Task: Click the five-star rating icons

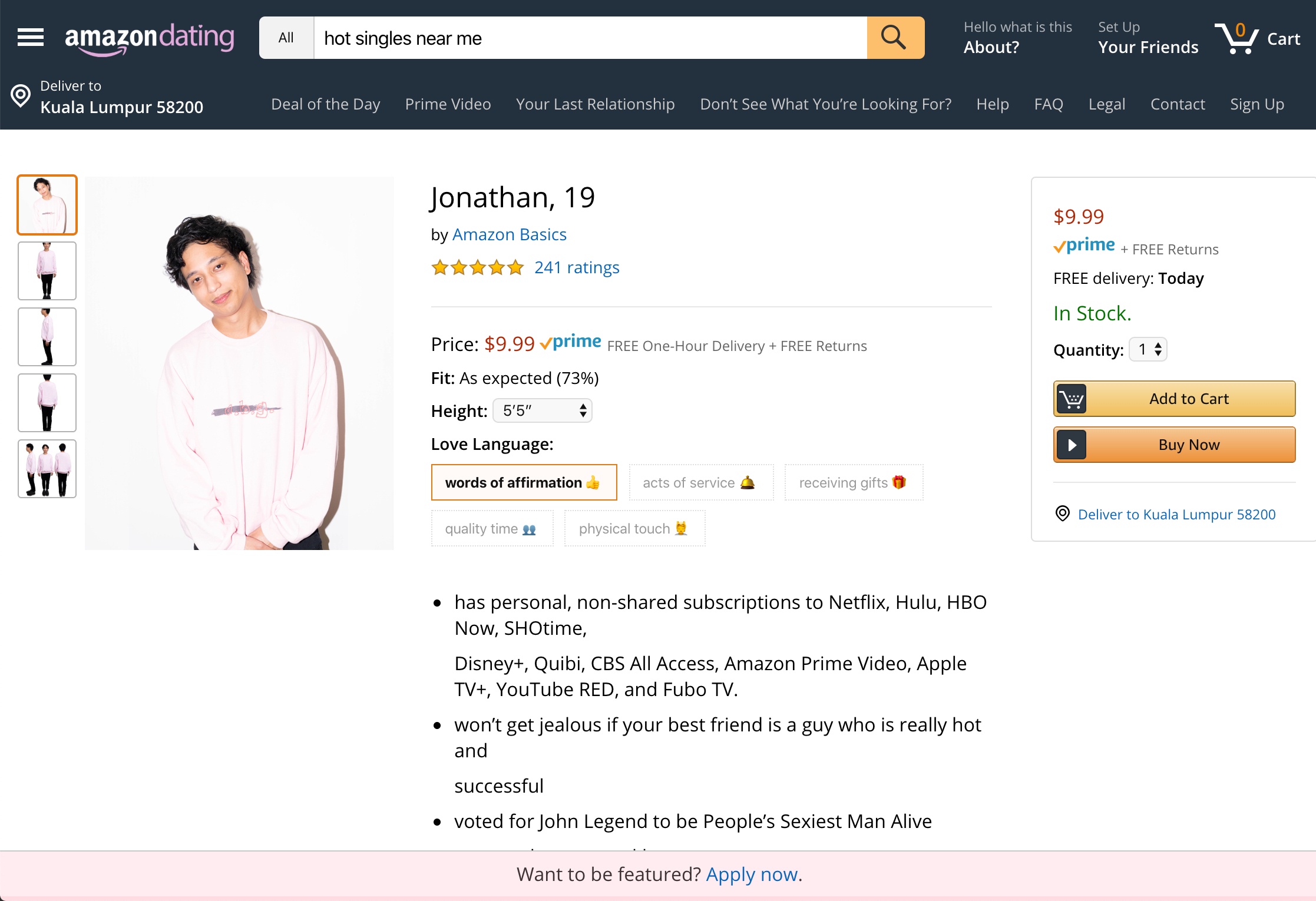Action: (477, 268)
